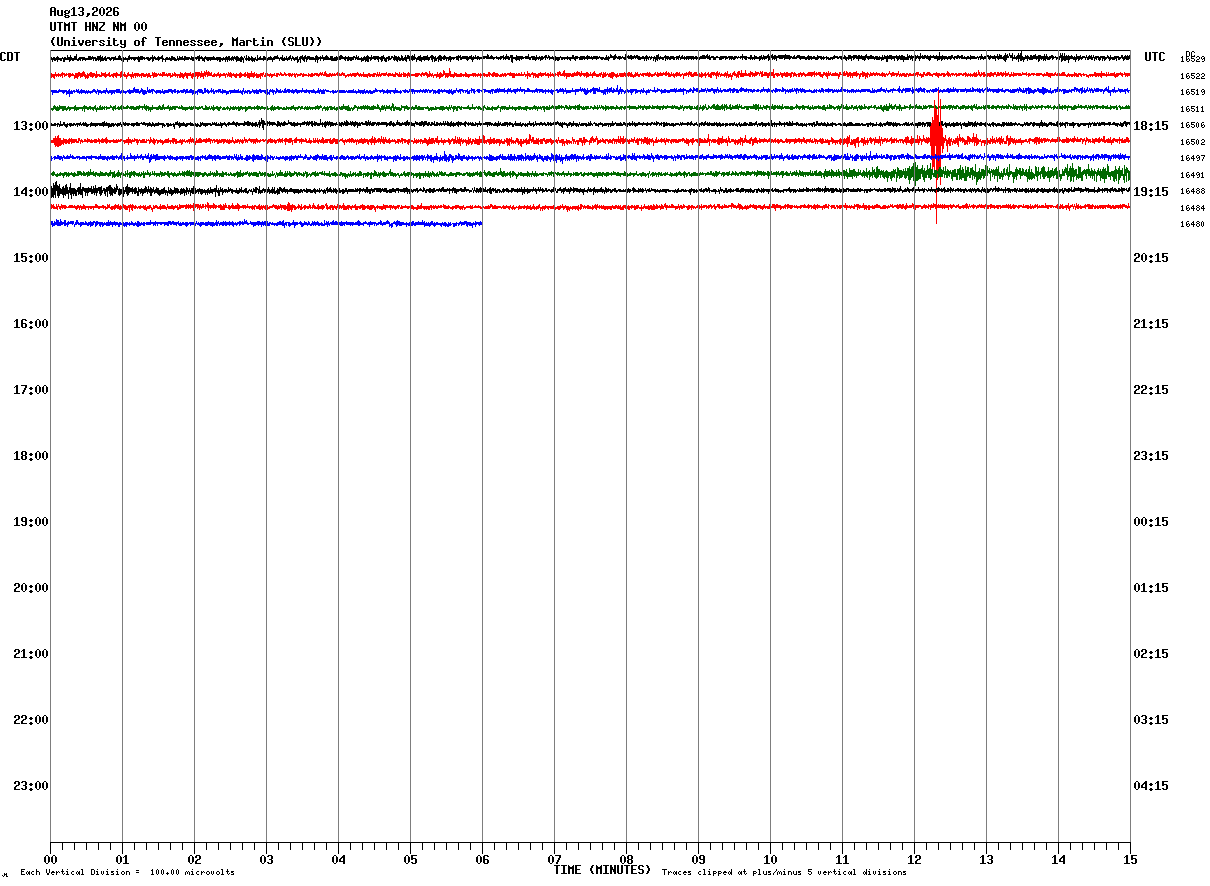
Task: Click the 09 minute tick label
Action: tap(698, 859)
